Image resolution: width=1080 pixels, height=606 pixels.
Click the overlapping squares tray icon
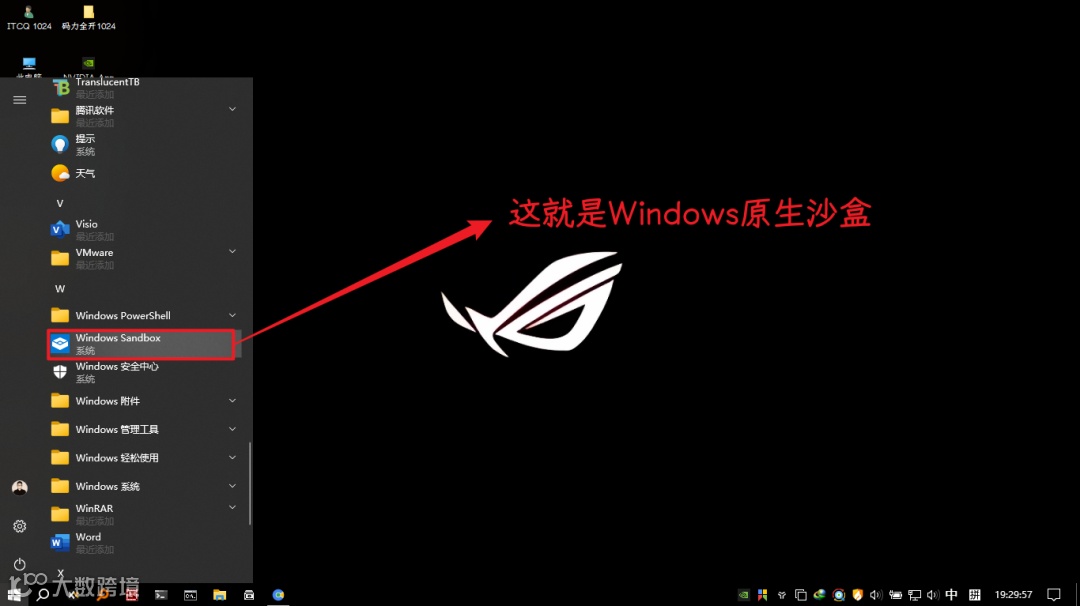[800, 594]
